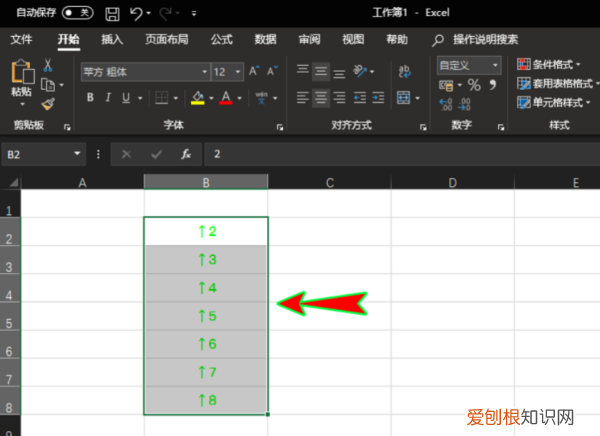Click the Accounting Number Format icon

[x=446, y=85]
